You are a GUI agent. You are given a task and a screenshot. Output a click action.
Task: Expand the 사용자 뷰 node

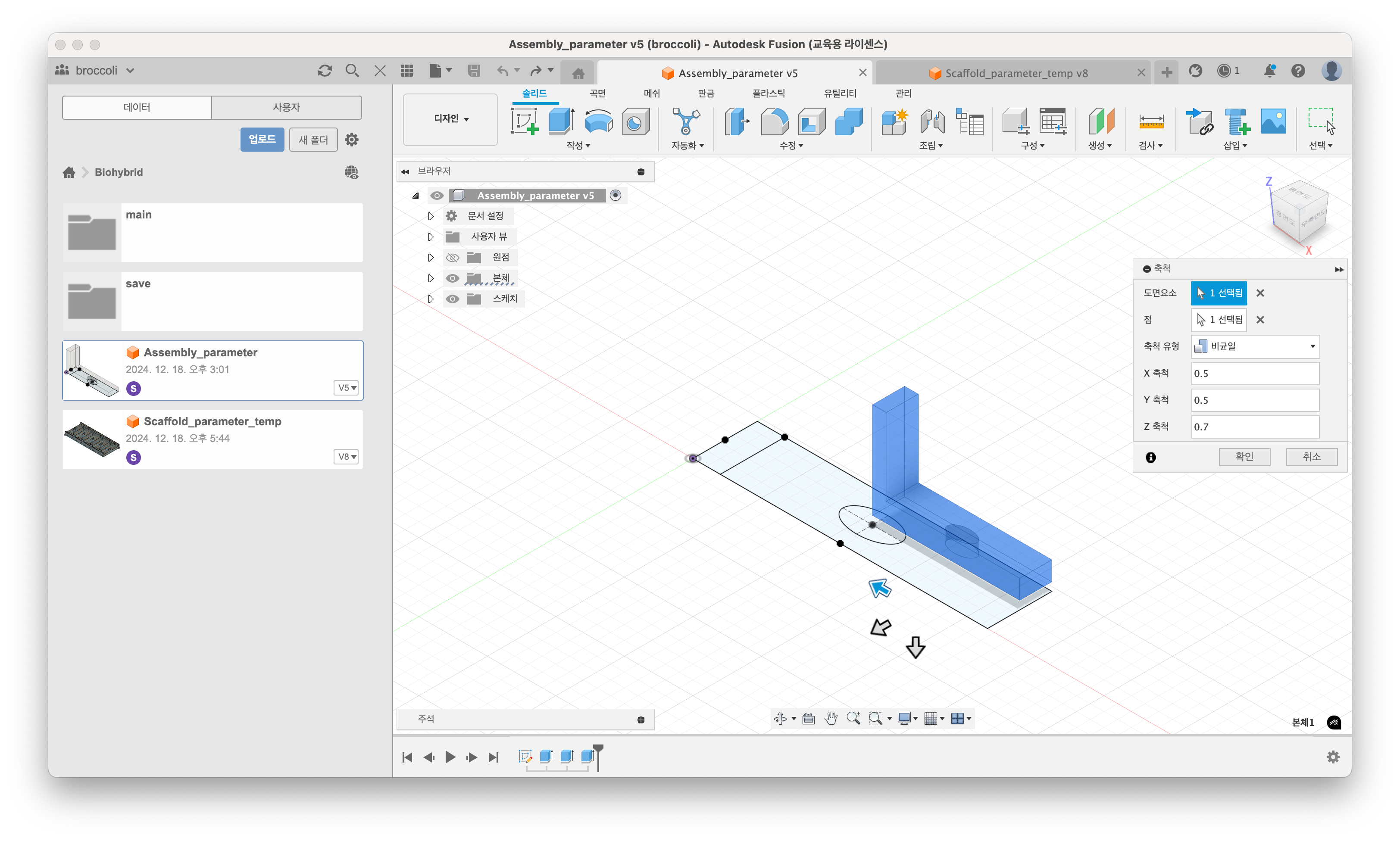(430, 237)
